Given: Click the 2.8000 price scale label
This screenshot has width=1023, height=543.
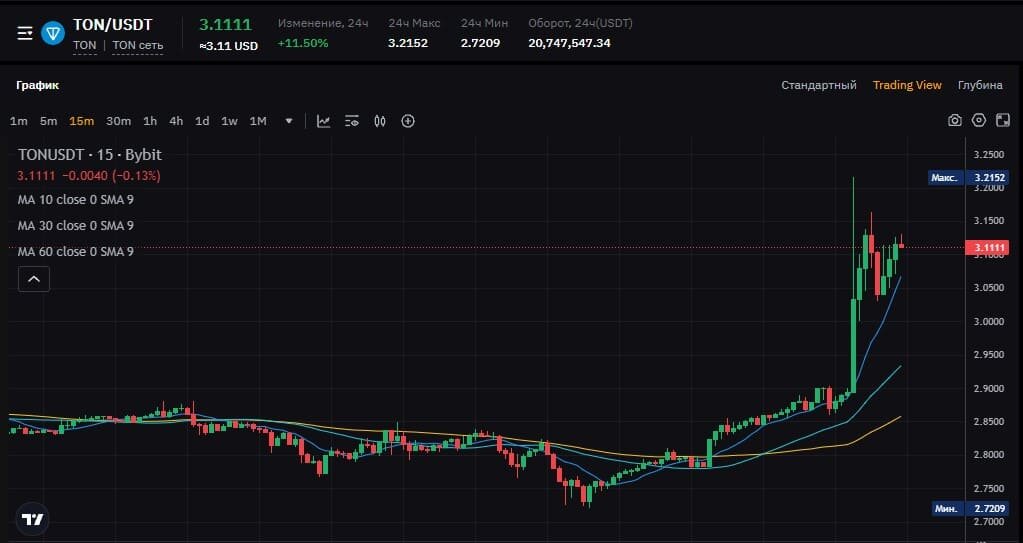Looking at the screenshot, I should pos(988,455).
